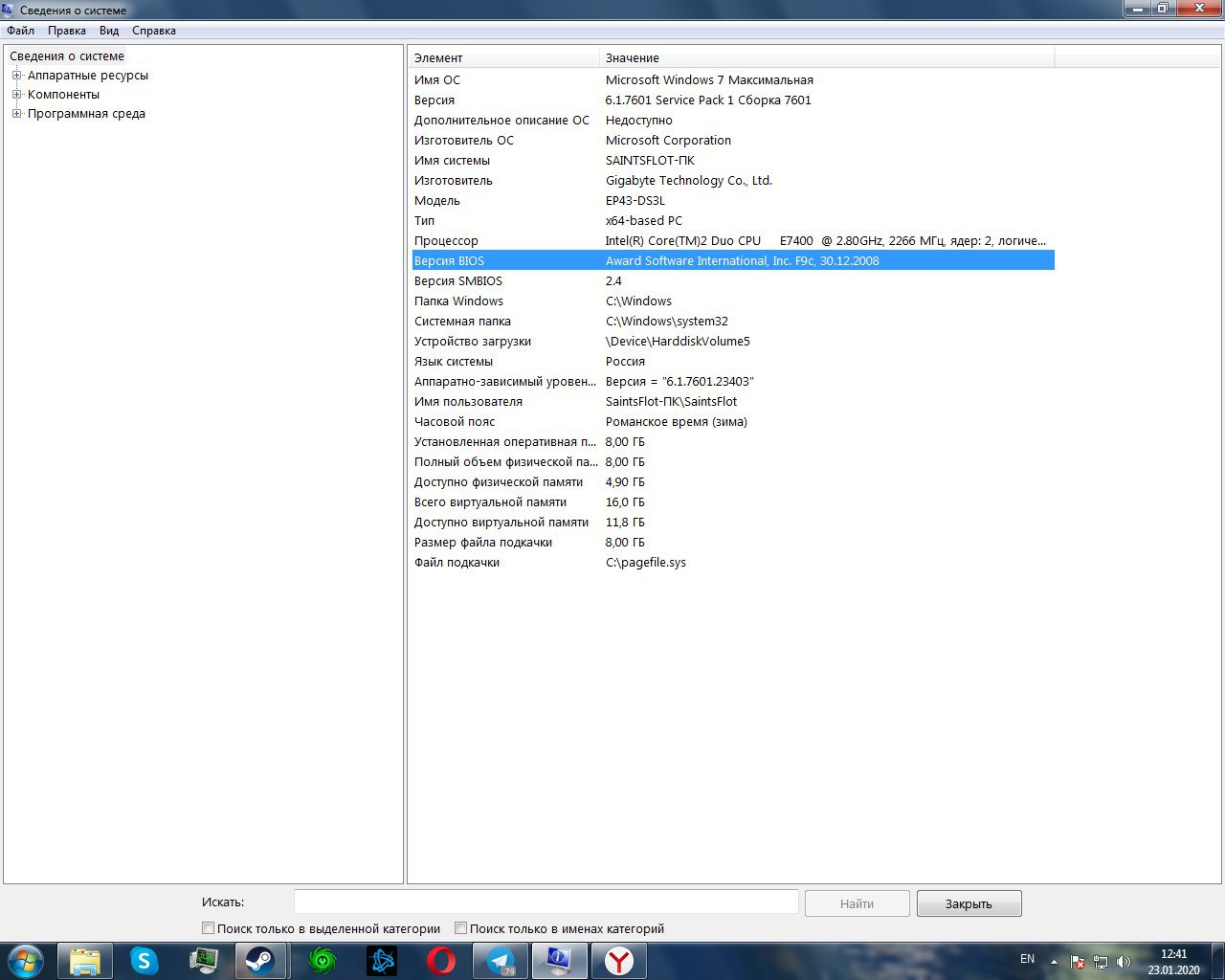Select Всего виртуальной памяти row
This screenshot has height=980, width=1225.
click(733, 502)
